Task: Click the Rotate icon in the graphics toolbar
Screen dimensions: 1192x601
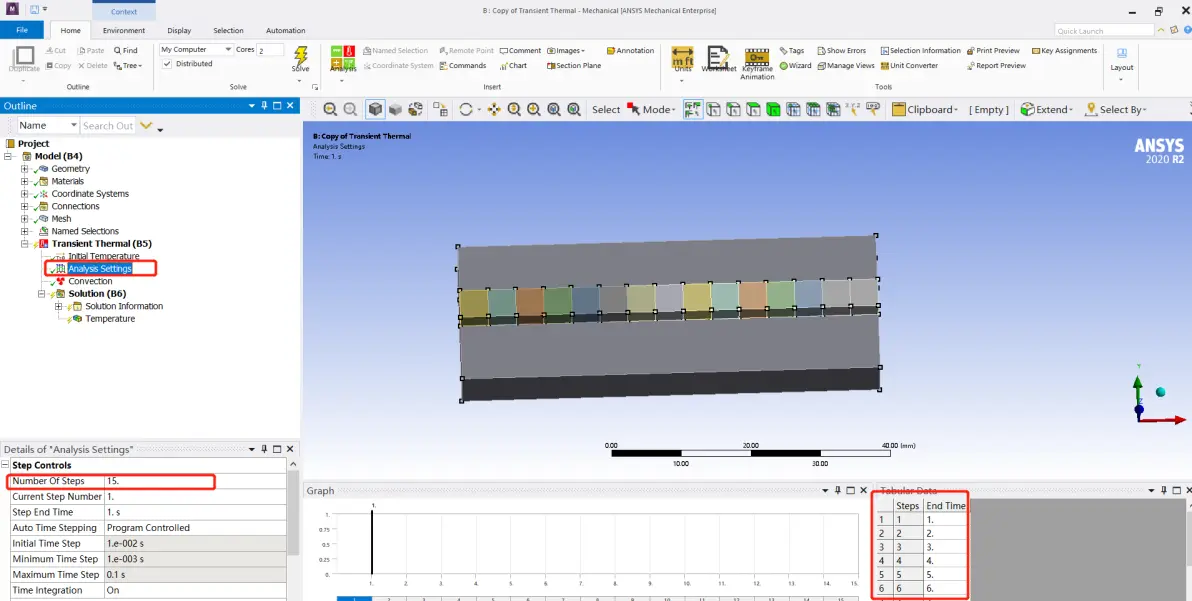Action: click(x=466, y=109)
